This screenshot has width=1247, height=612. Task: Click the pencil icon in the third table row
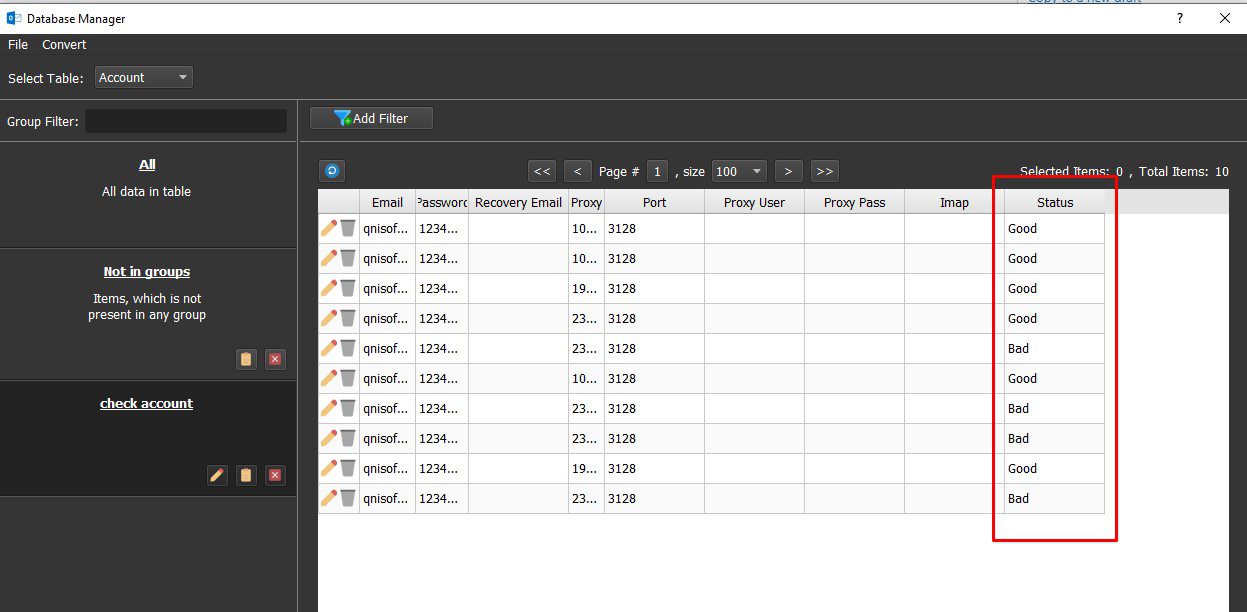329,288
